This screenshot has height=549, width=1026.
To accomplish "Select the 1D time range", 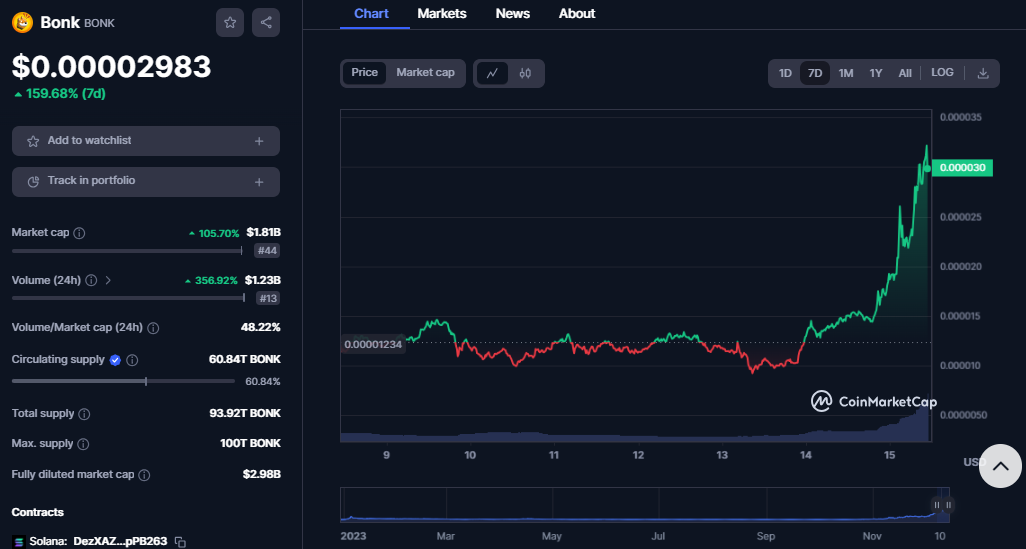I will click(785, 73).
